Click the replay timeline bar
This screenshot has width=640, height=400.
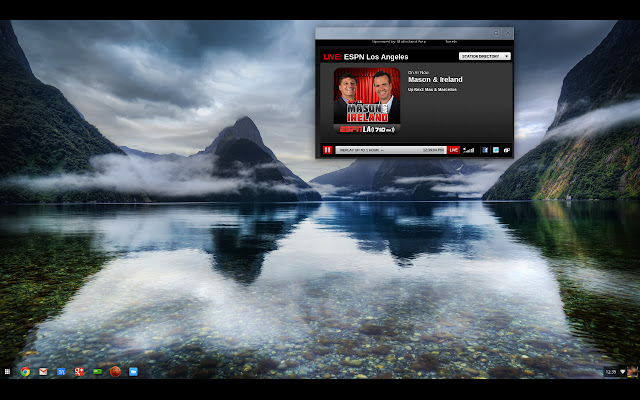[391, 150]
